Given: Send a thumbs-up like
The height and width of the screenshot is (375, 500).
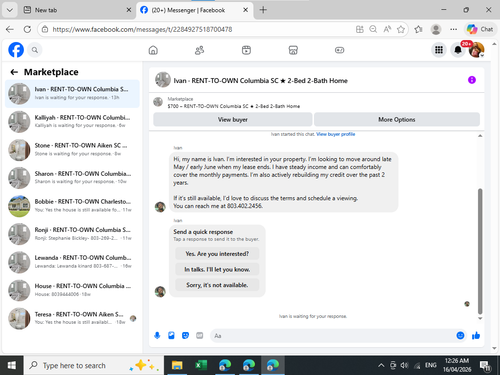Looking at the screenshot, I should [x=476, y=335].
